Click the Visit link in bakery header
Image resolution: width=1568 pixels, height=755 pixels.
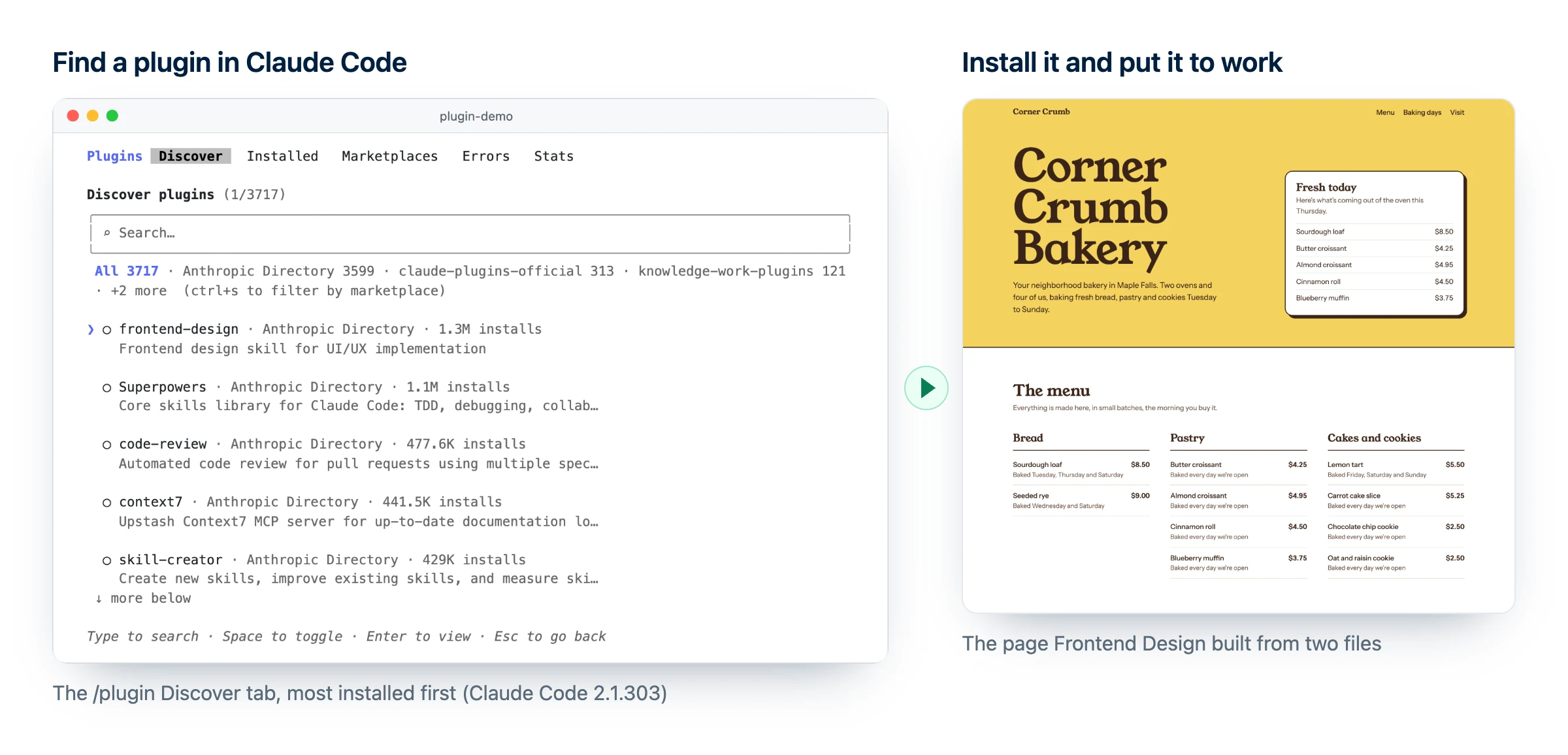click(x=1457, y=112)
